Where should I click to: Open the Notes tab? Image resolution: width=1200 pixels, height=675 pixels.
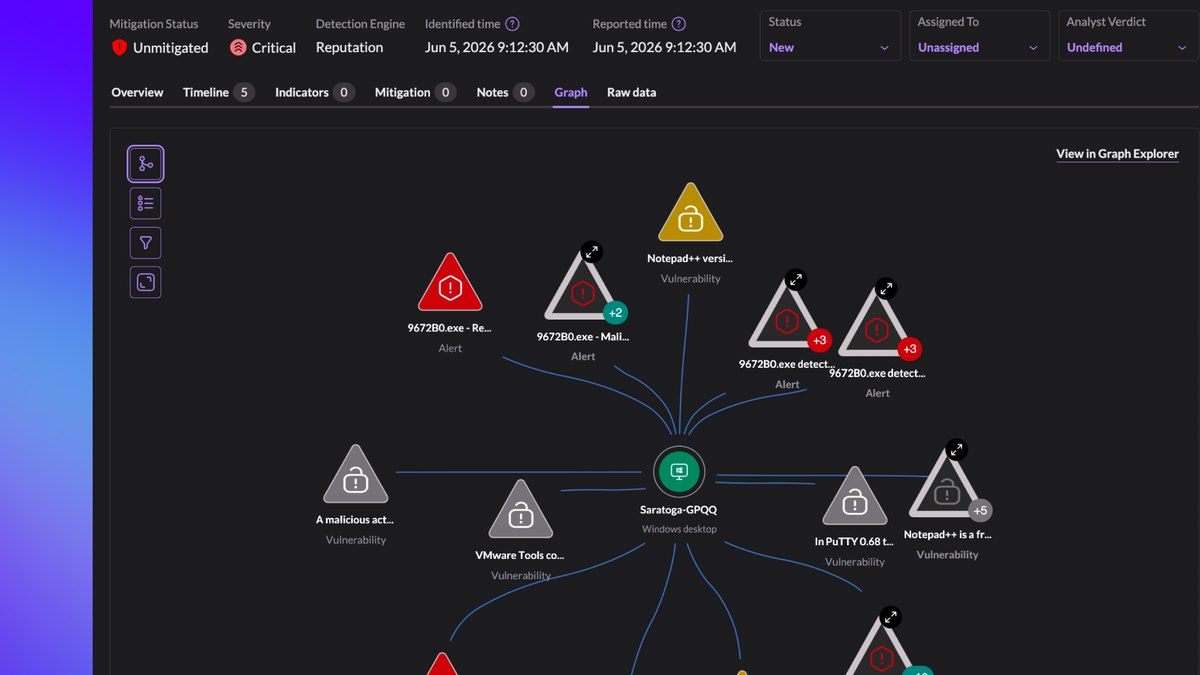pos(505,92)
